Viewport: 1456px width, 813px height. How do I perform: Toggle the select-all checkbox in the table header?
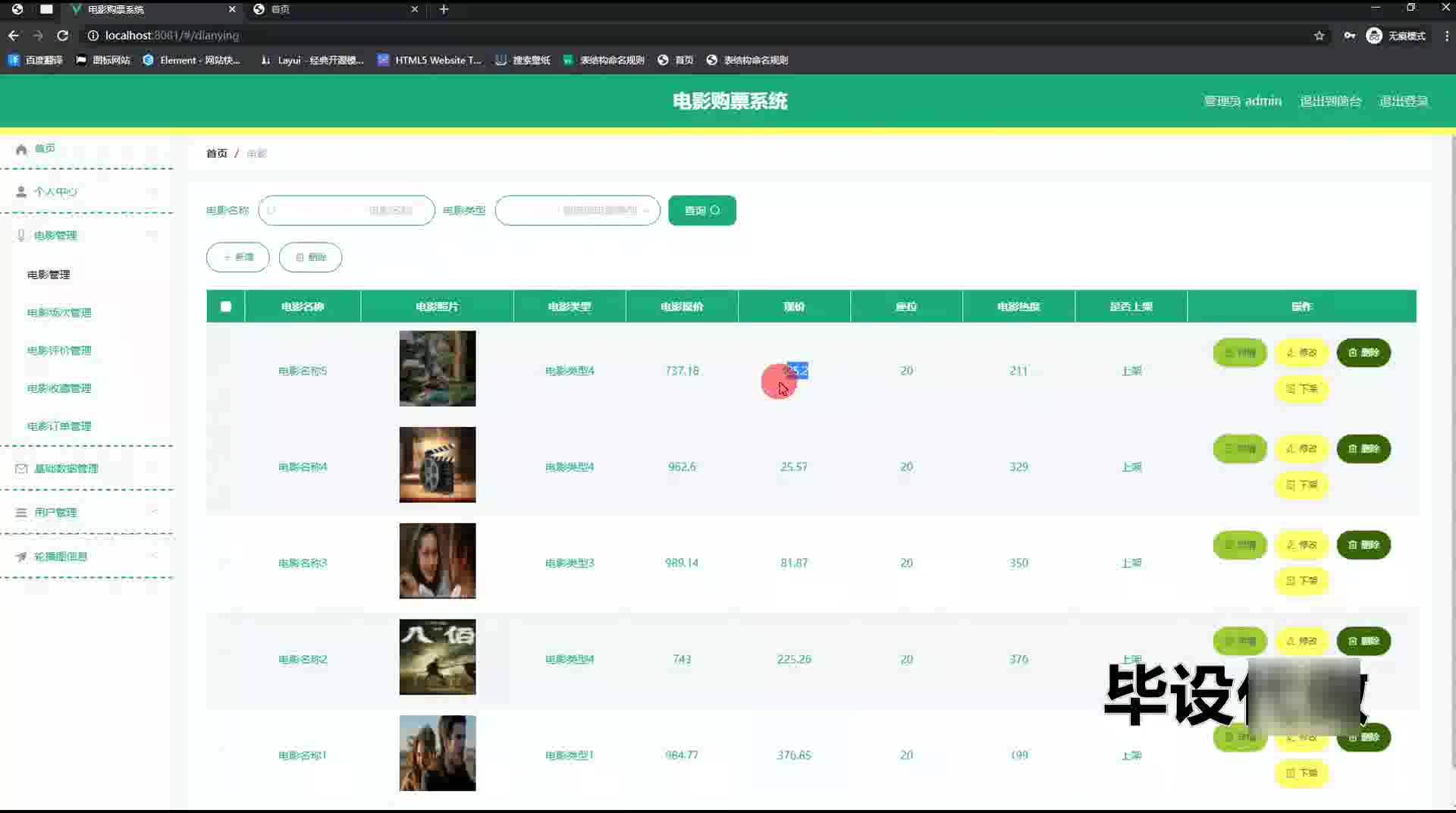226,306
